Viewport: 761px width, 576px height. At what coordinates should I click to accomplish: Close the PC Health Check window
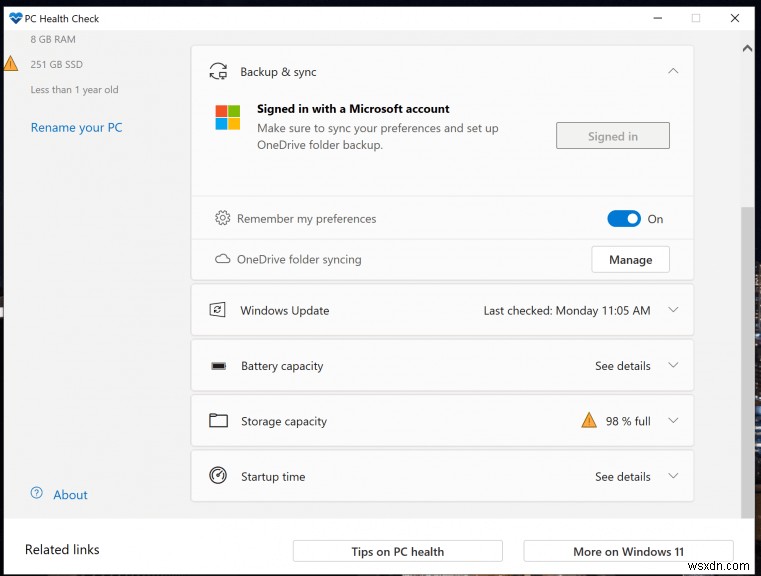(x=735, y=18)
